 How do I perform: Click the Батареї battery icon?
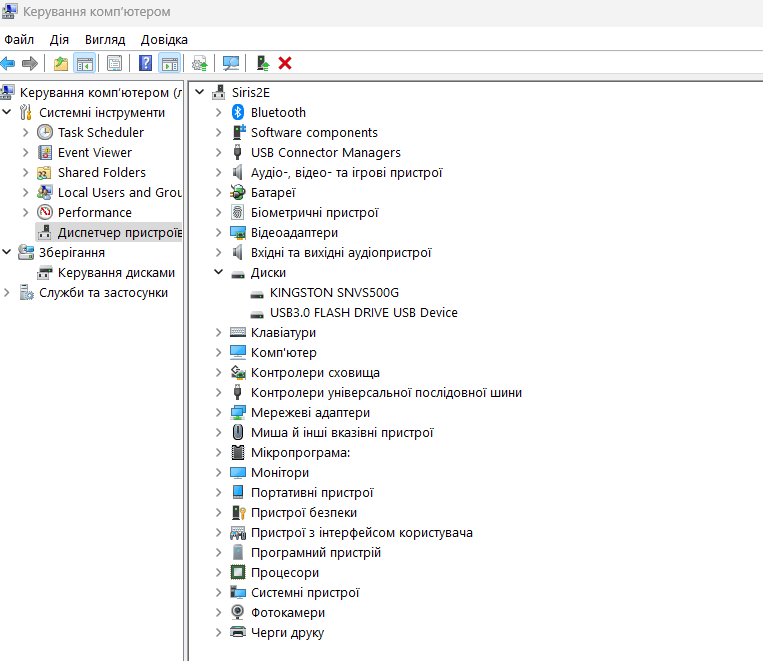tap(237, 192)
